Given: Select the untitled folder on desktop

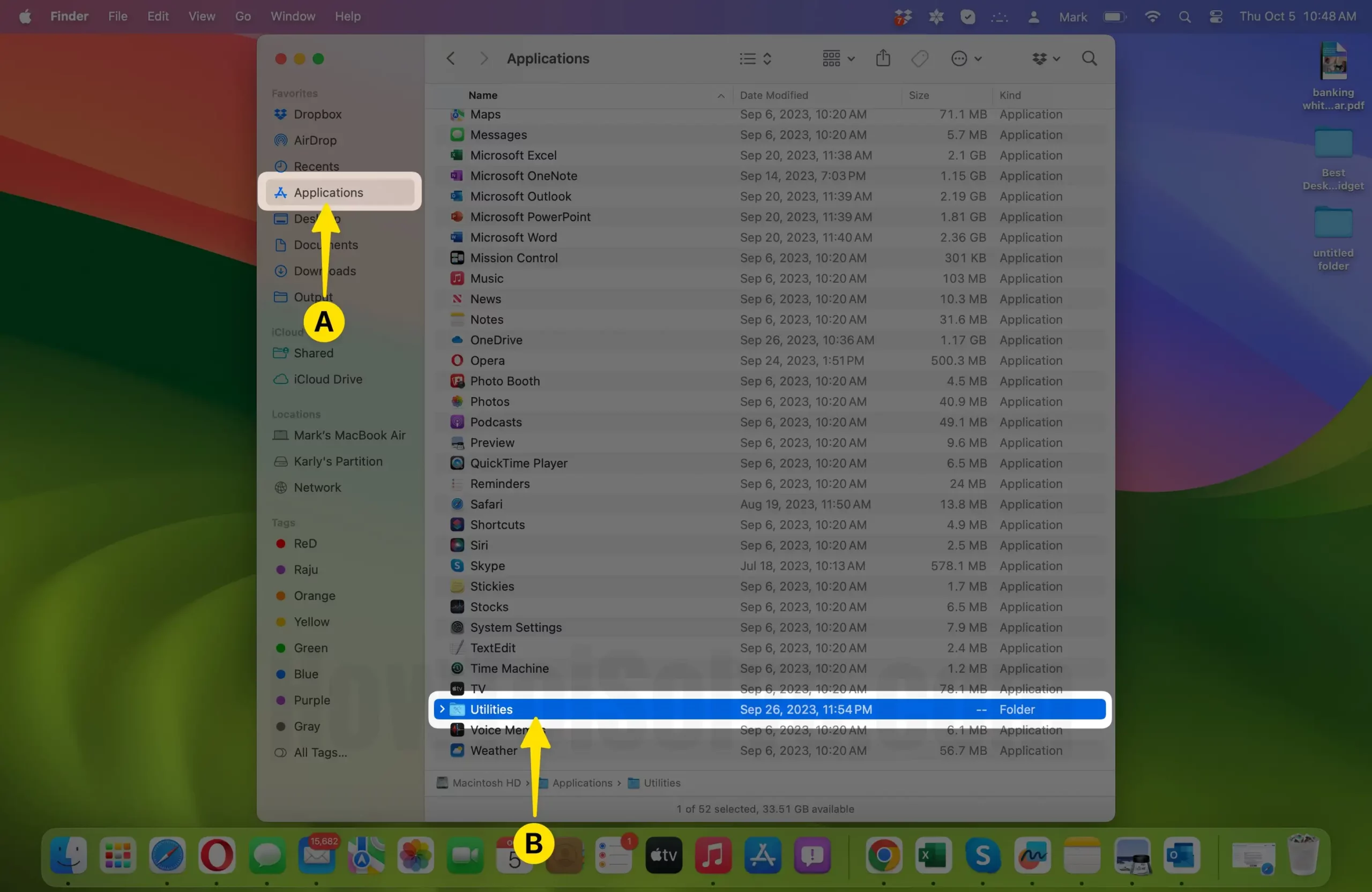Looking at the screenshot, I should coord(1333,238).
